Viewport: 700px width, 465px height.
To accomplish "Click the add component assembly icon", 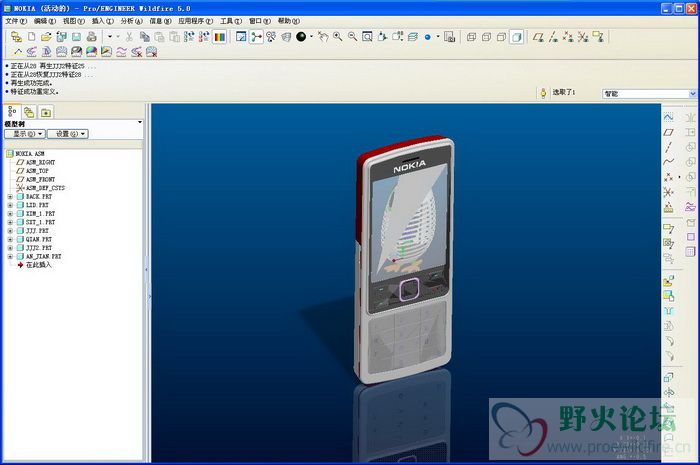I will click(x=668, y=281).
